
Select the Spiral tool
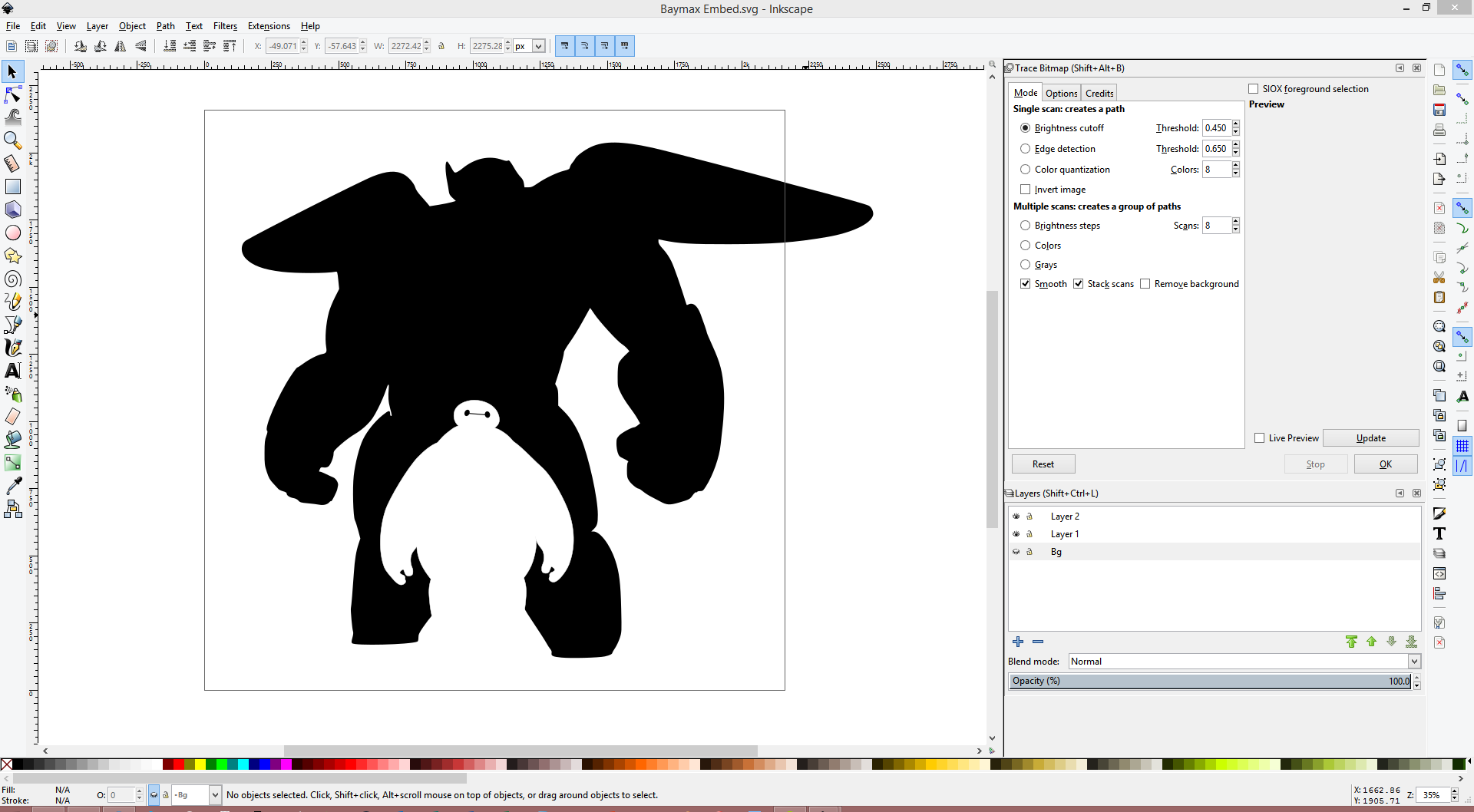point(12,279)
